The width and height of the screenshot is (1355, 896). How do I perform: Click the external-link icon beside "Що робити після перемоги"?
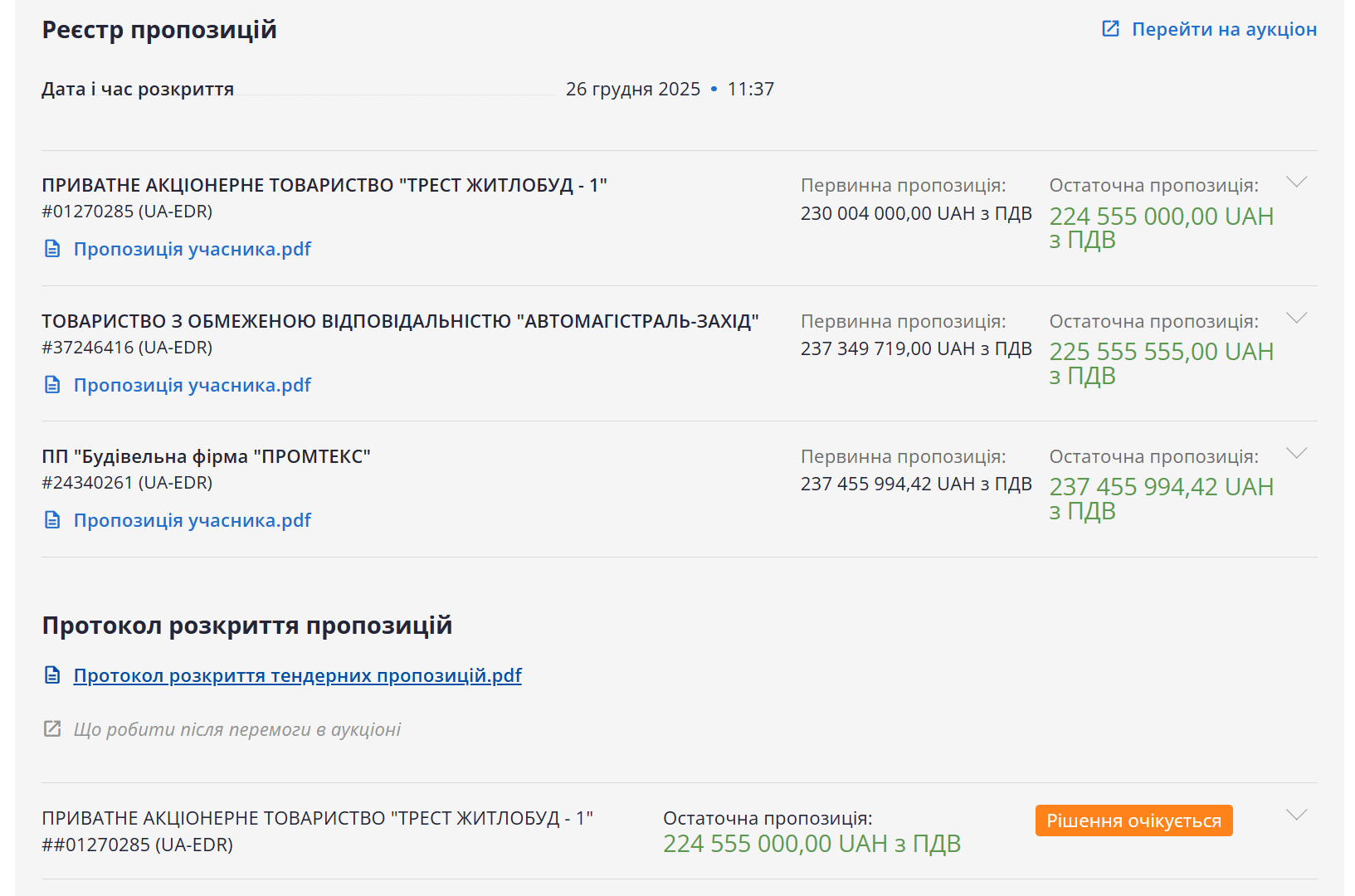tap(52, 729)
